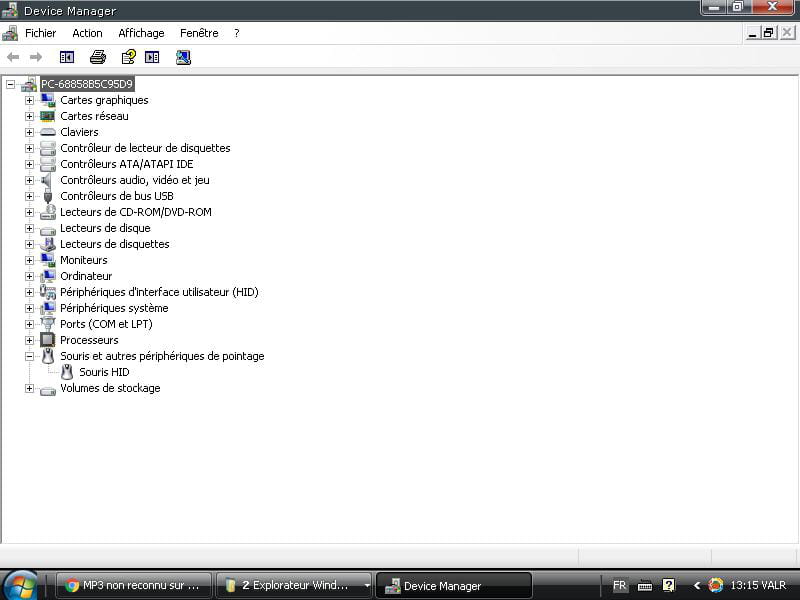800x600 pixels.
Task: Expand Contrôleurs de bus USB
Action: click(29, 196)
